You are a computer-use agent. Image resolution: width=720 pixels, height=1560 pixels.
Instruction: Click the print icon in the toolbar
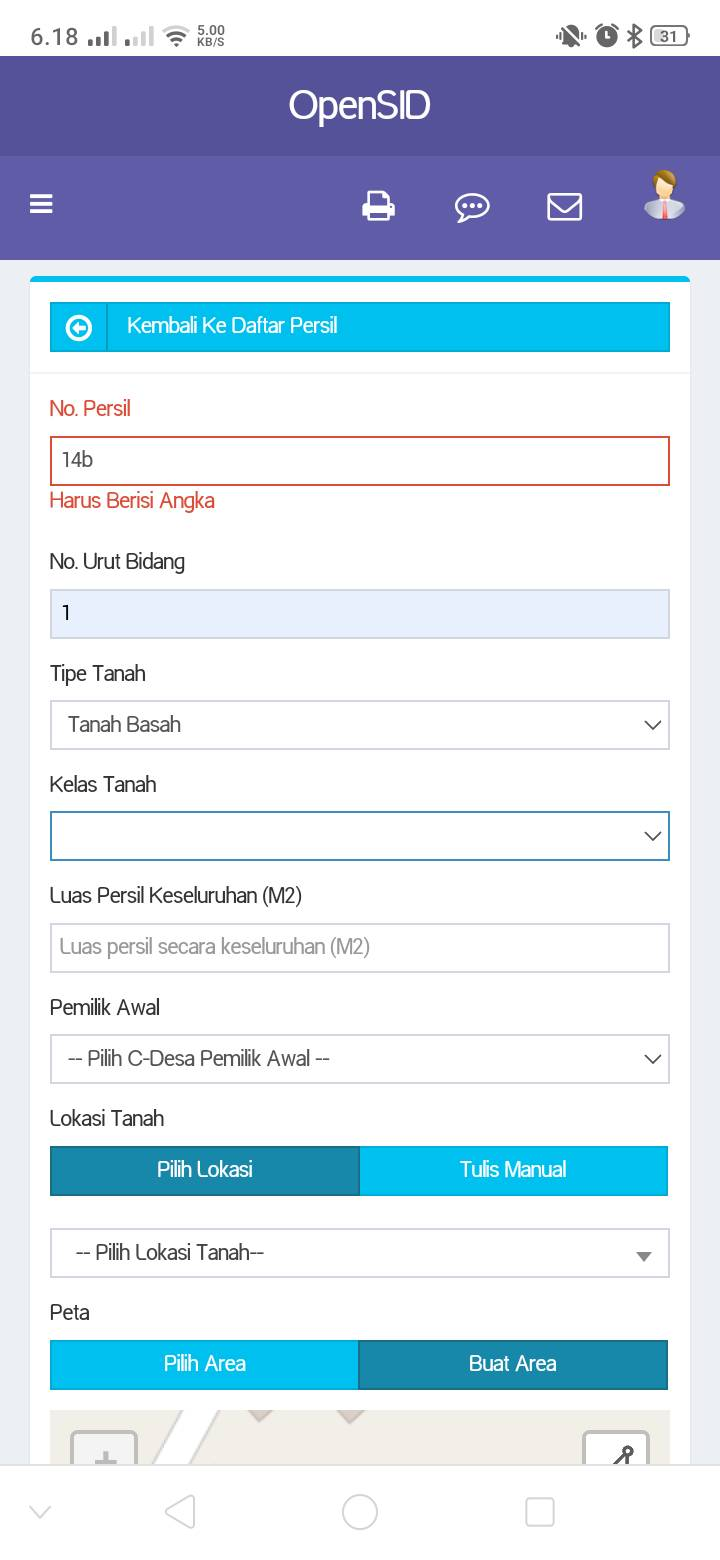pyautogui.click(x=379, y=207)
